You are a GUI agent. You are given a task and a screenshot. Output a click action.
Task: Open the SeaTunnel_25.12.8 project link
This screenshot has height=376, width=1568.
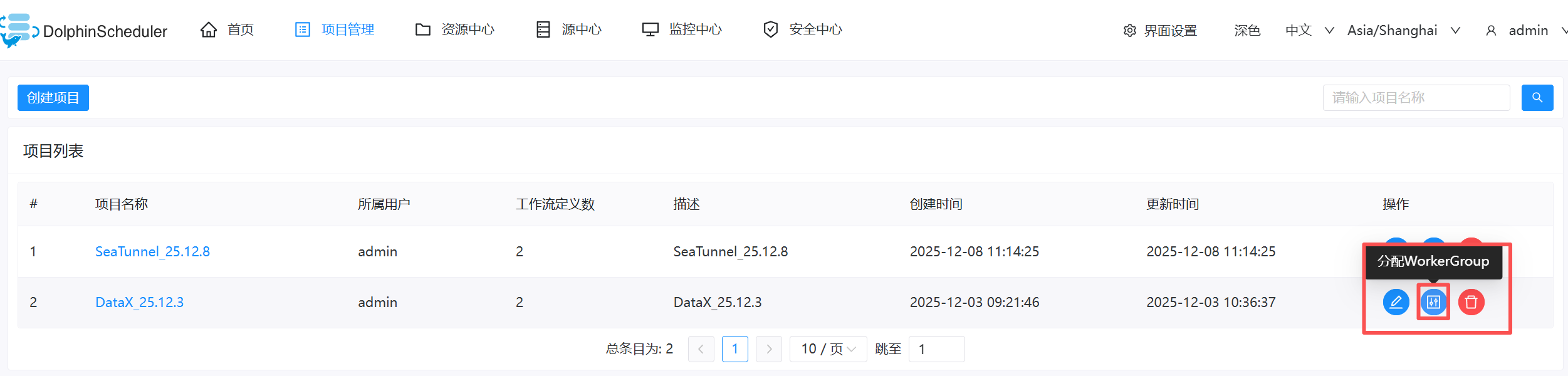152,252
